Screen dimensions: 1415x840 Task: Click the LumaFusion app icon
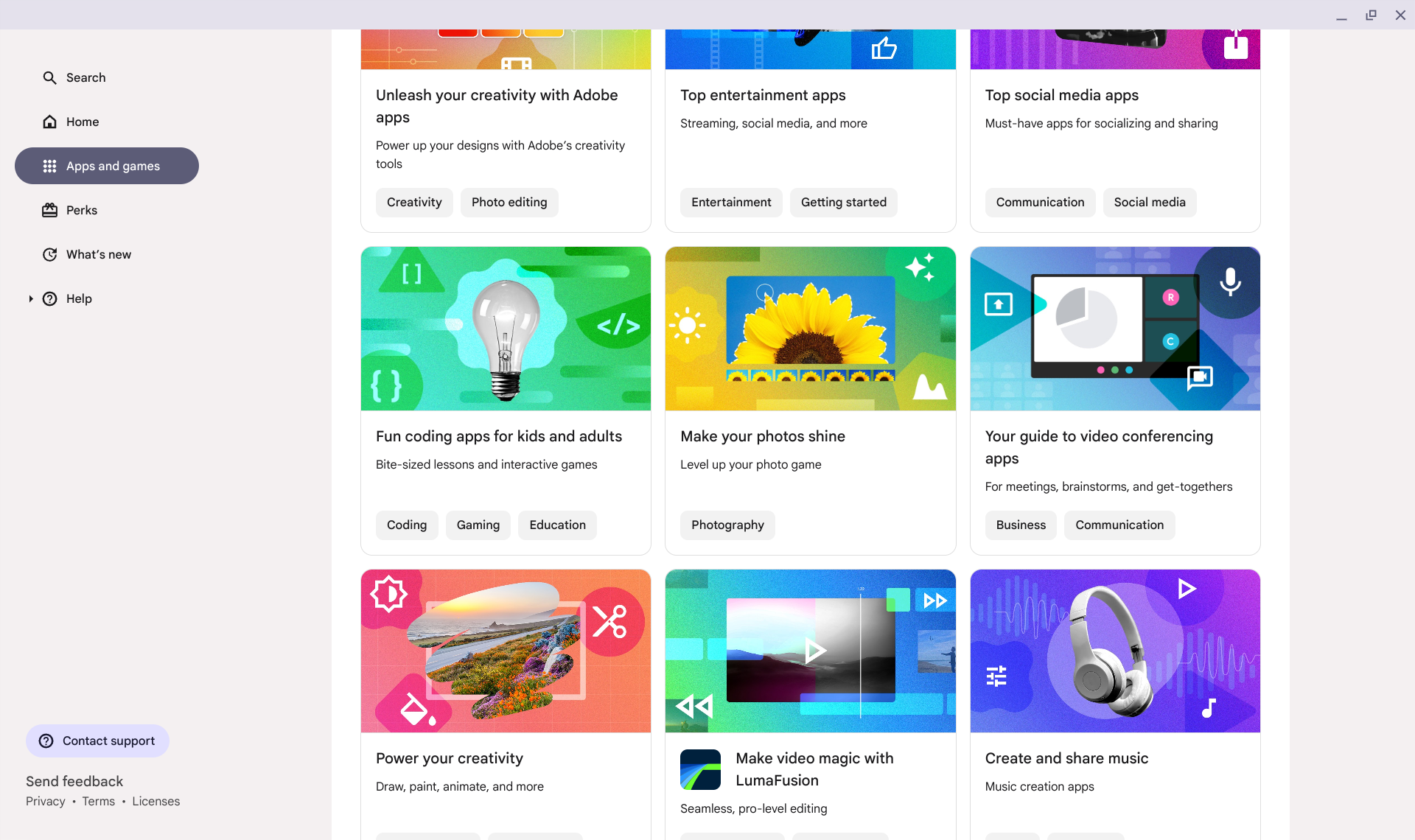tap(700, 769)
